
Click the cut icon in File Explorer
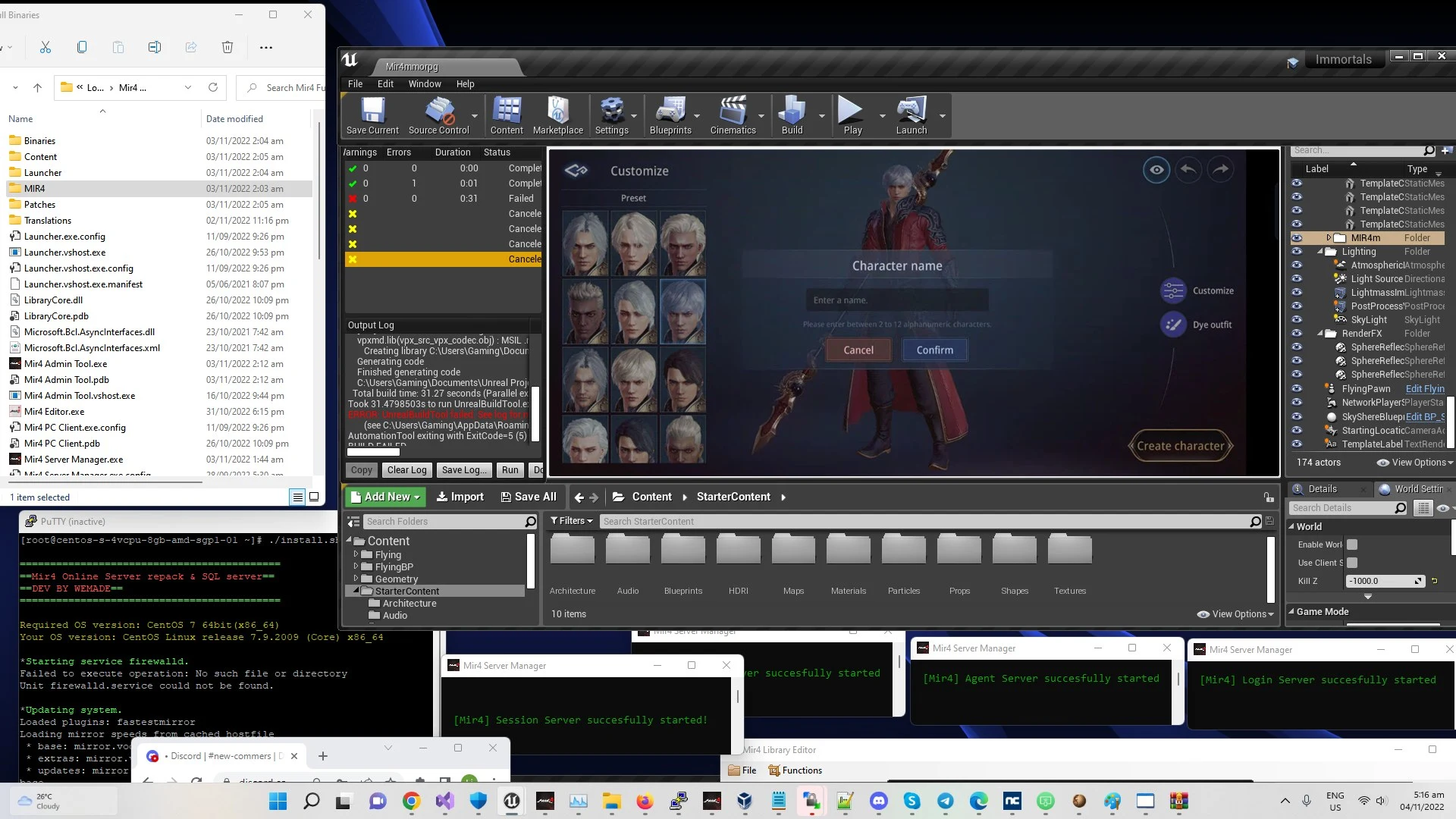pos(45,47)
